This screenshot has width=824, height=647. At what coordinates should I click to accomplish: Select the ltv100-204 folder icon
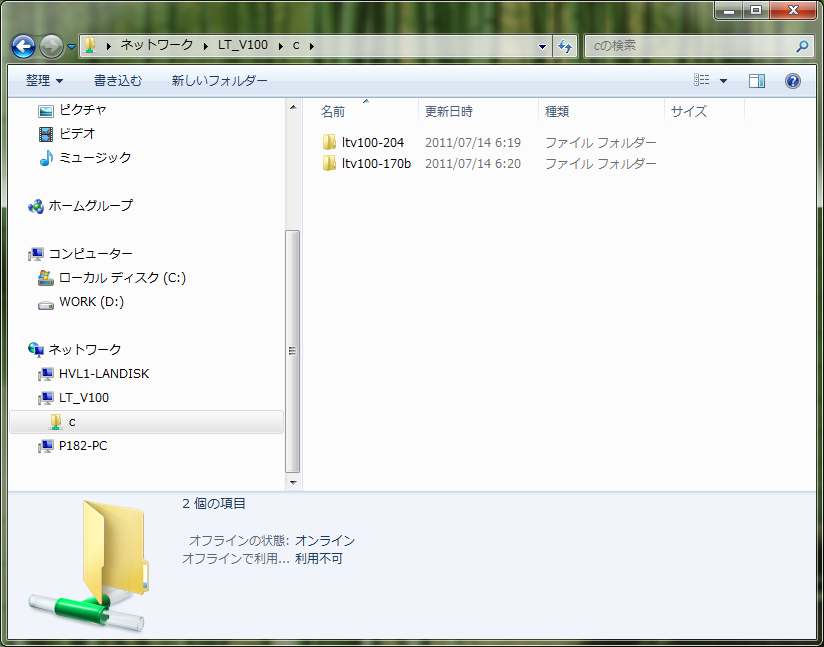coord(329,142)
